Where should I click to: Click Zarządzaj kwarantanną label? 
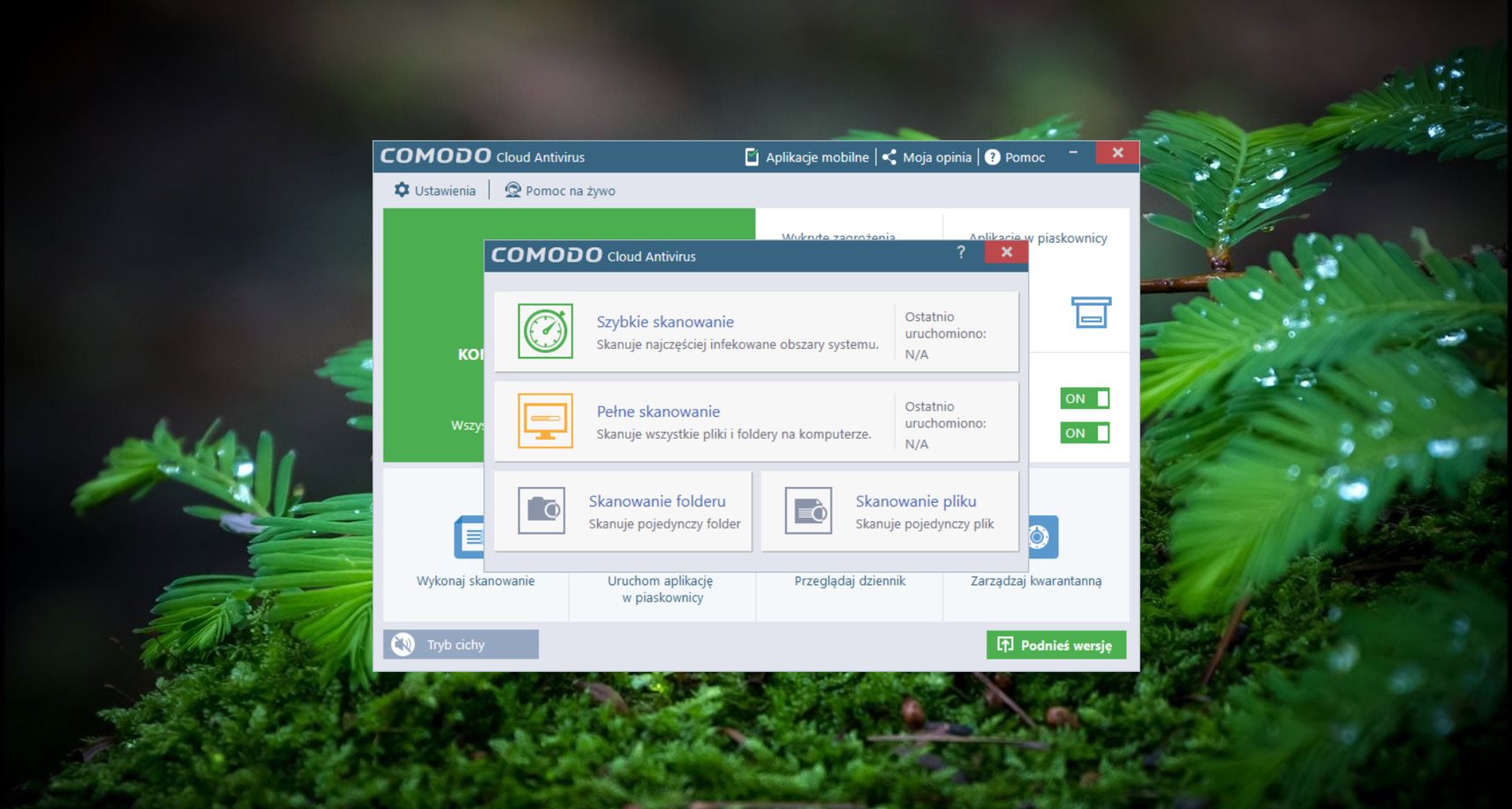[1036, 580]
